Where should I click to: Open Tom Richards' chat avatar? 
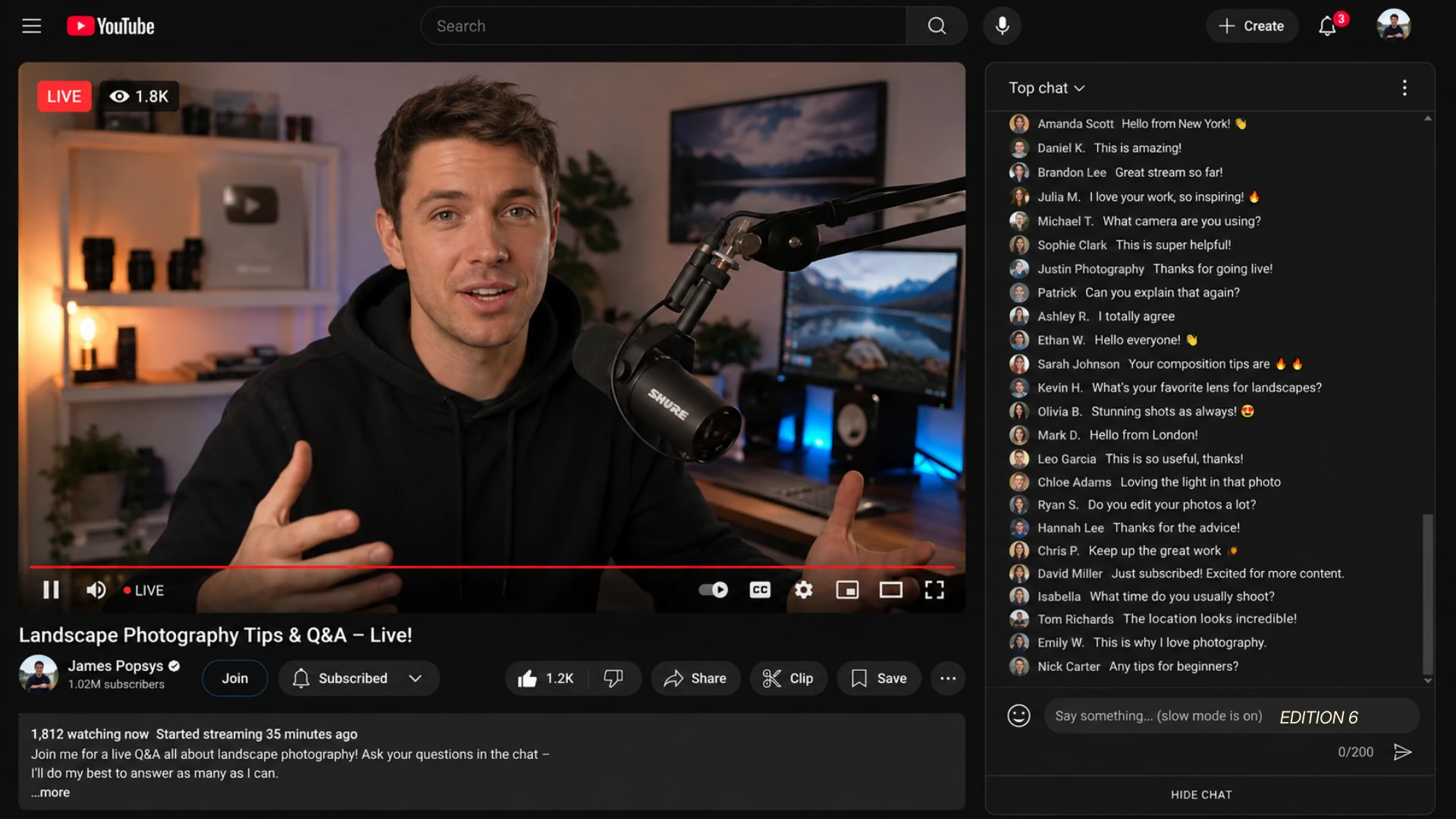[x=1019, y=619]
